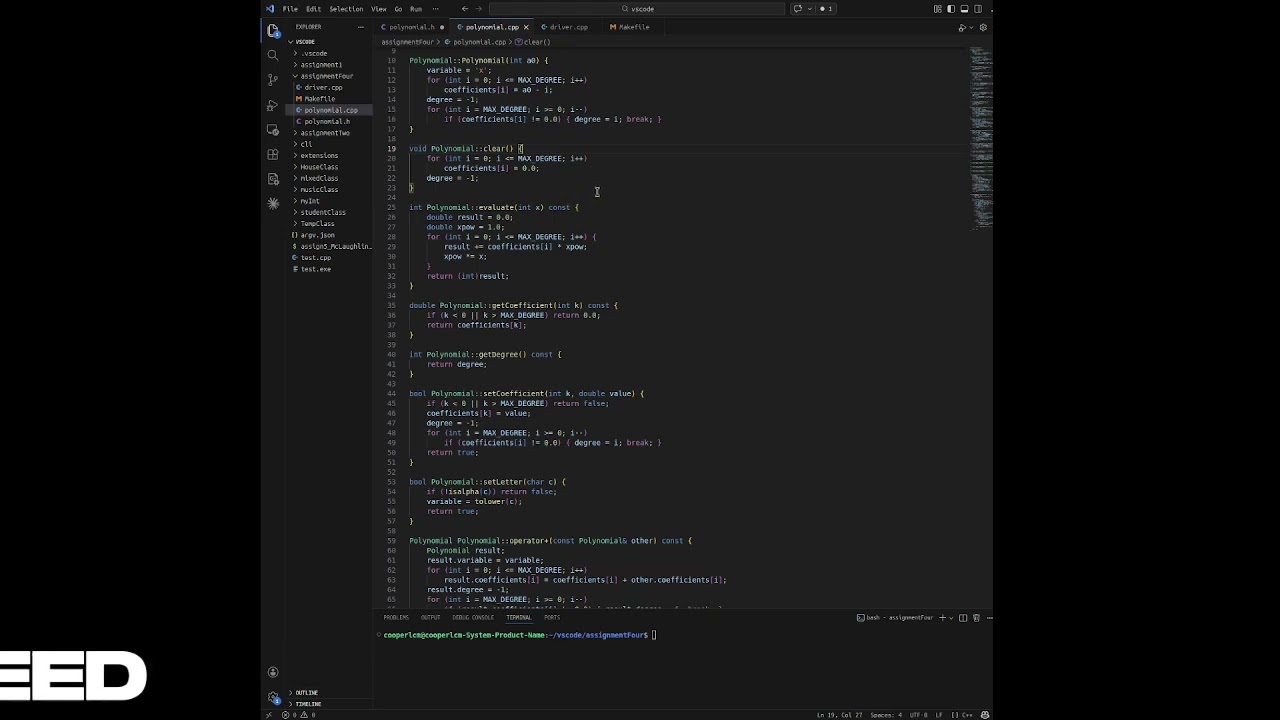The width and height of the screenshot is (1280, 720).
Task: Expand the studentClass folder
Action: [323, 212]
